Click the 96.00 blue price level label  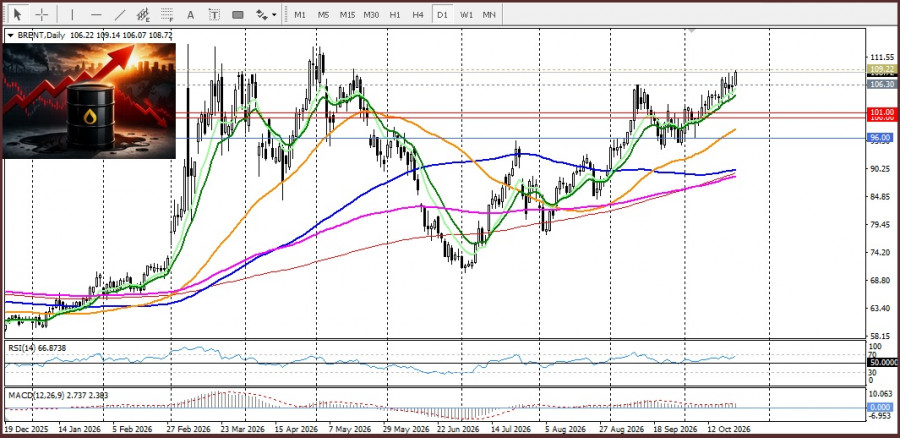tap(881, 138)
